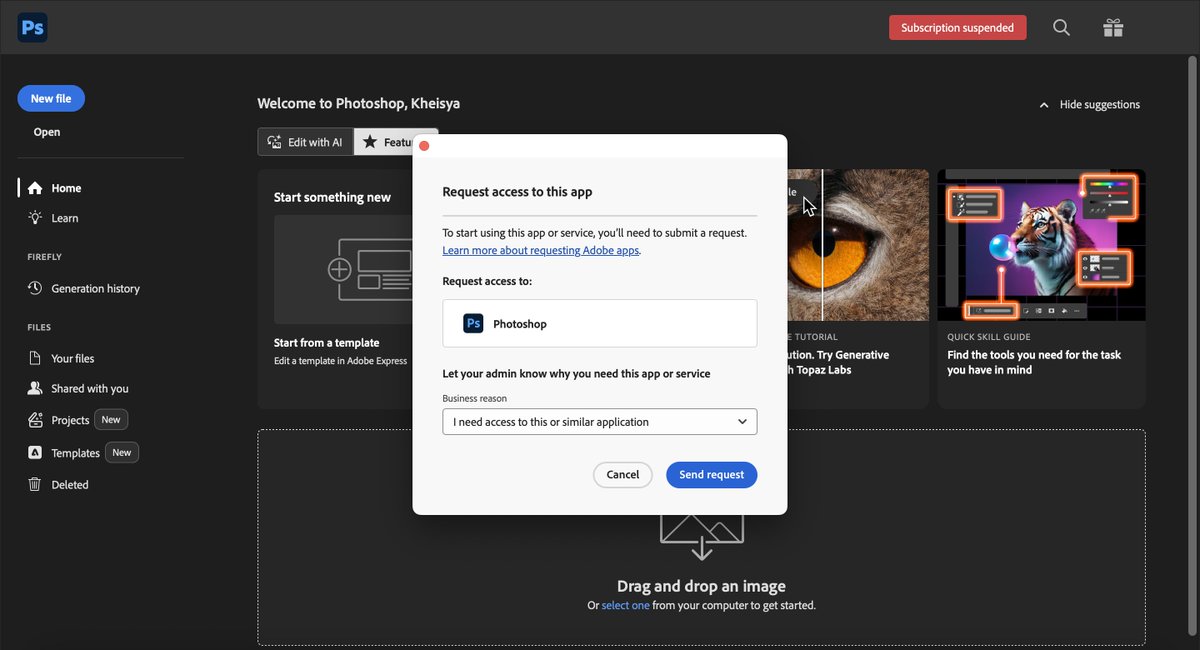1200x650 pixels.
Task: Click the Projects sidebar icon
Action: pyautogui.click(x=35, y=420)
